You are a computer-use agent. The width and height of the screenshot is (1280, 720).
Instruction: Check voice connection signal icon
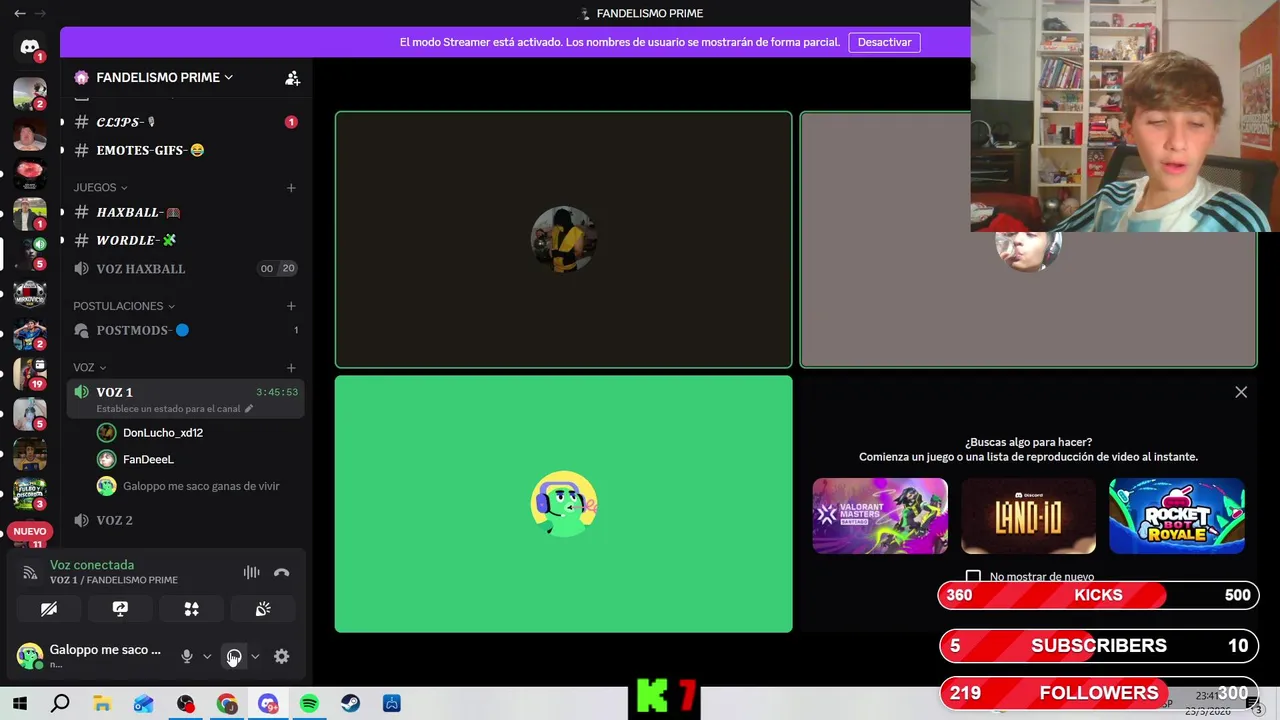[x=30, y=573]
